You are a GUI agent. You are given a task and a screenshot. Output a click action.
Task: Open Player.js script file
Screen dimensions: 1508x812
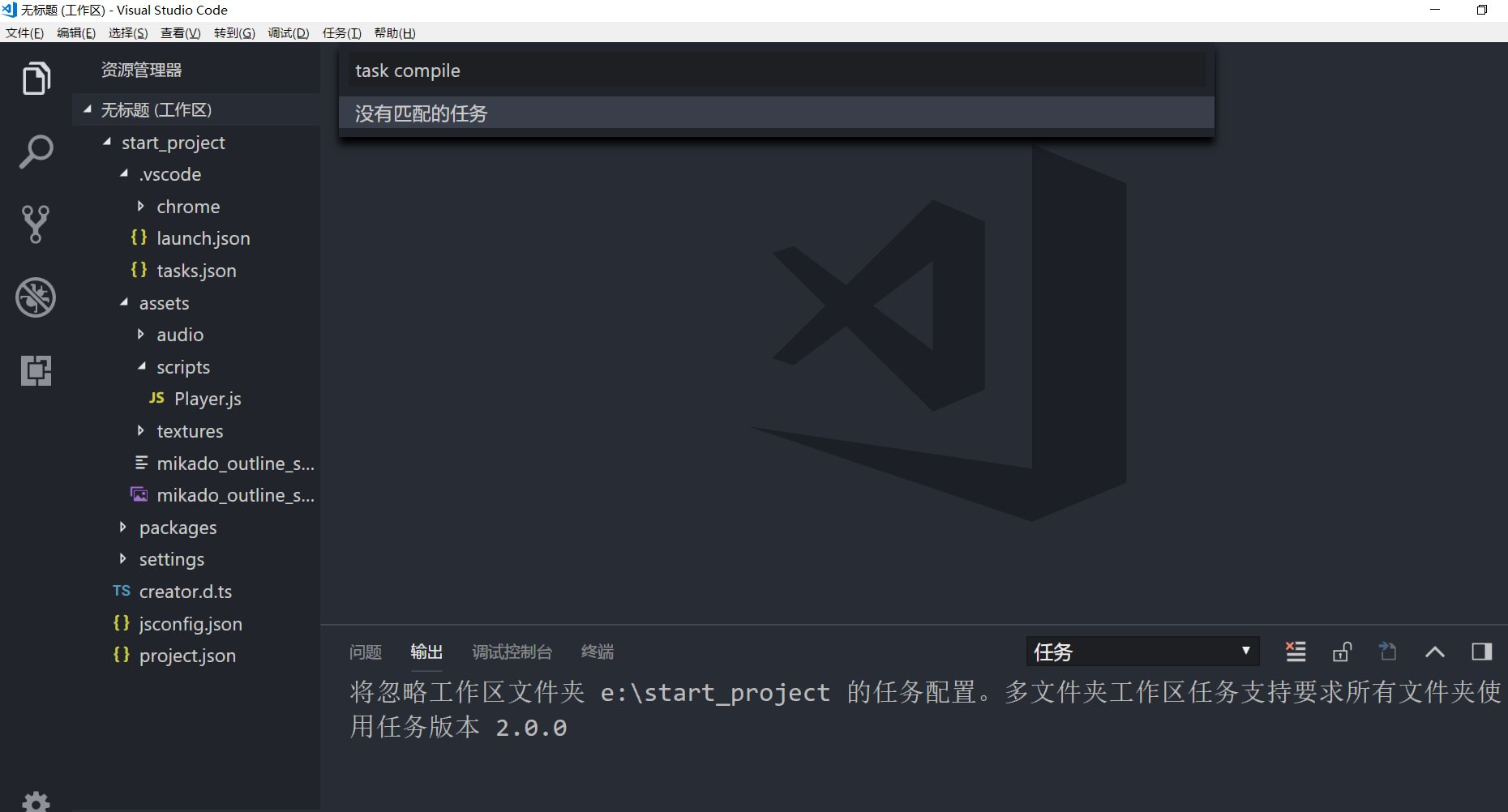click(x=196, y=399)
